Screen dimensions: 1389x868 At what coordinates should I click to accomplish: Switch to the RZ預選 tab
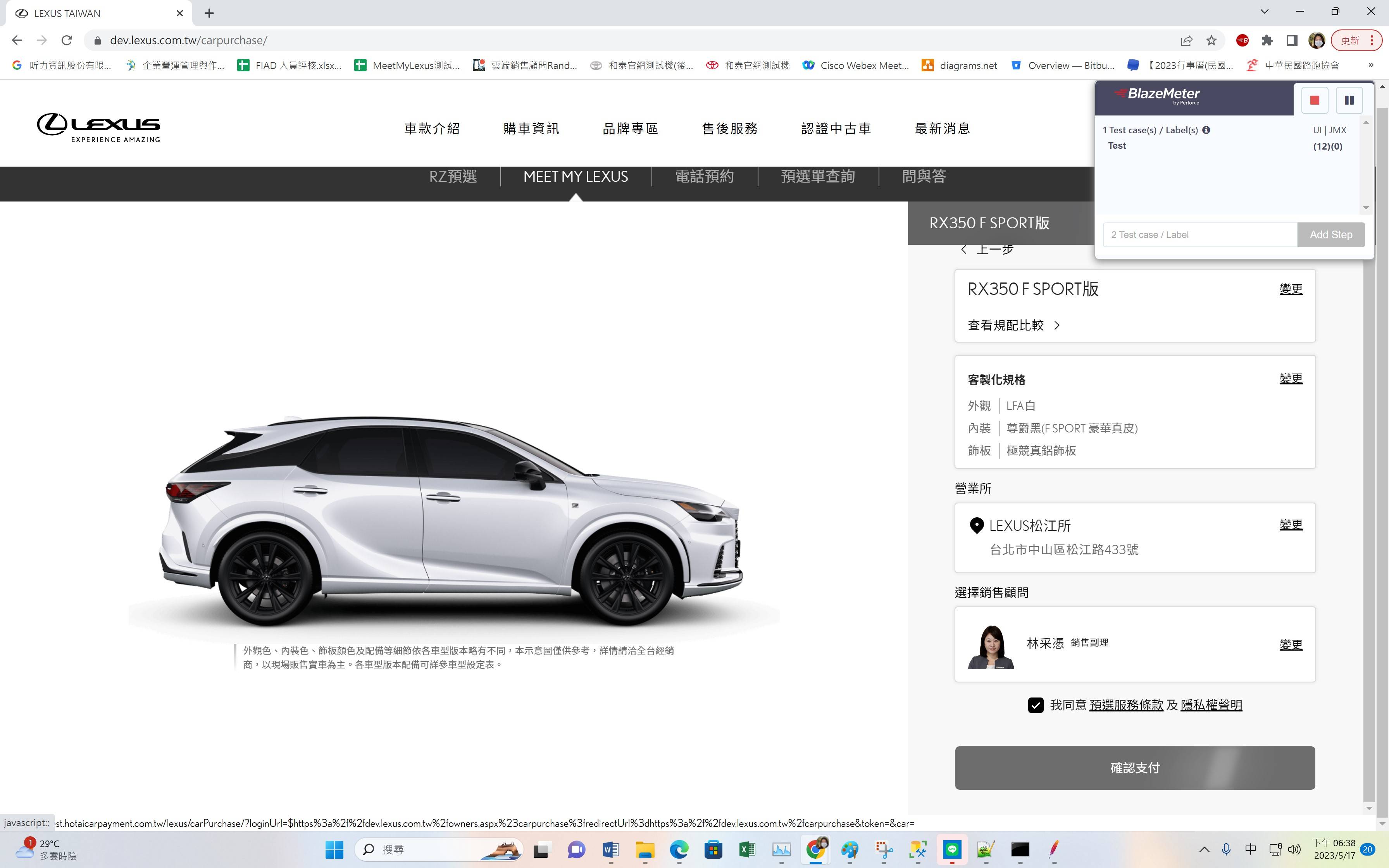click(453, 176)
